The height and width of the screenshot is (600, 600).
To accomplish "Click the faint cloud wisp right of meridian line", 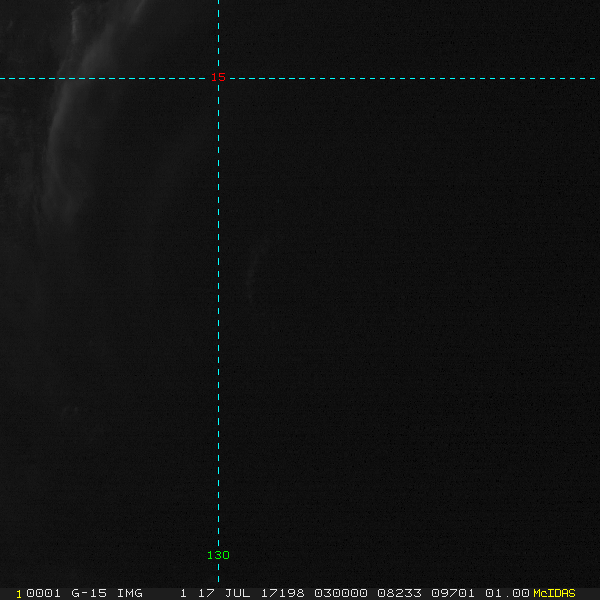I will [x=252, y=265].
